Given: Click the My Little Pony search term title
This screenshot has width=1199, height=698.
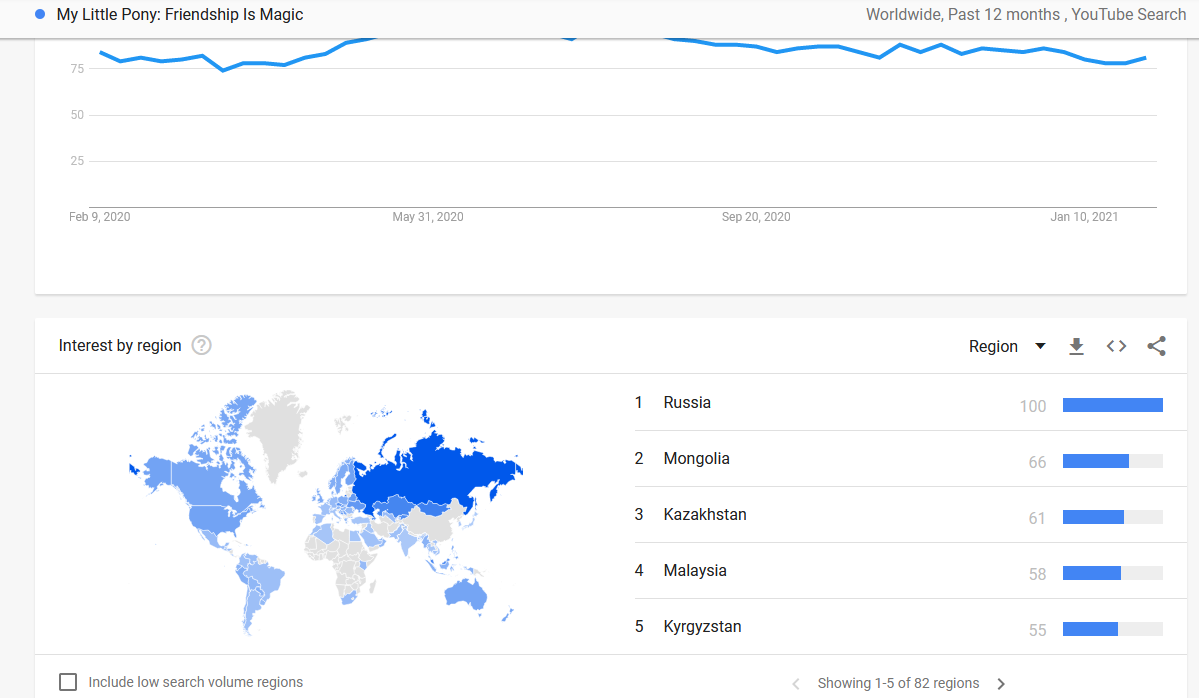Looking at the screenshot, I should tap(180, 14).
